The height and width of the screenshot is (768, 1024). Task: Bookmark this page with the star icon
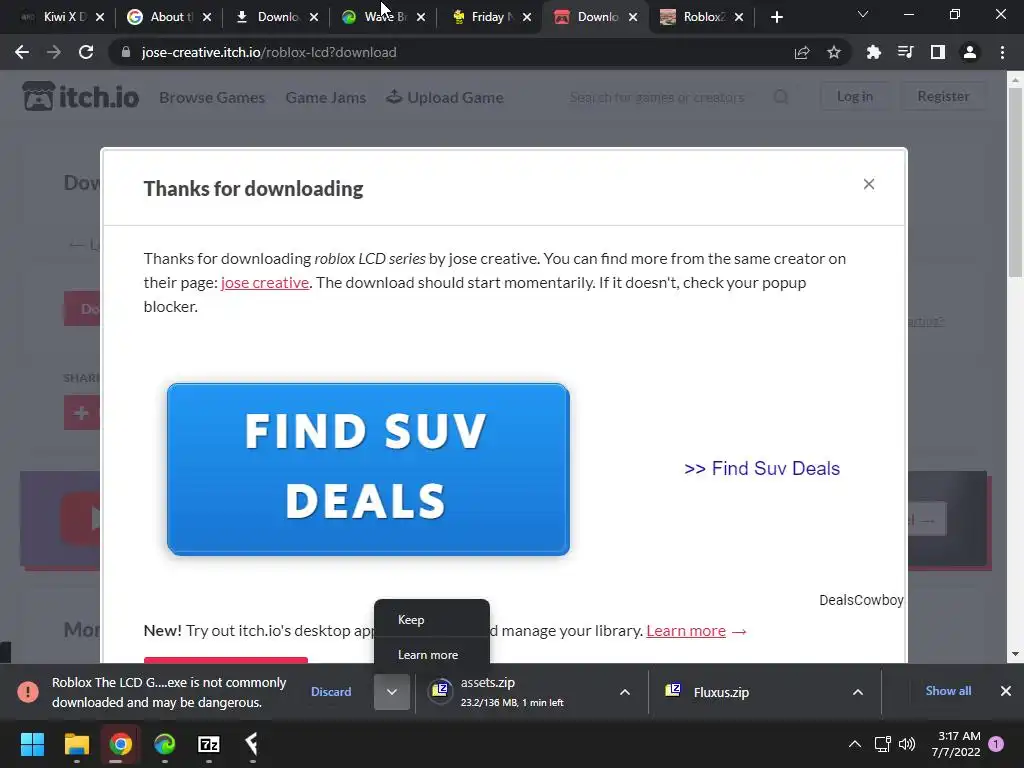pyautogui.click(x=834, y=52)
